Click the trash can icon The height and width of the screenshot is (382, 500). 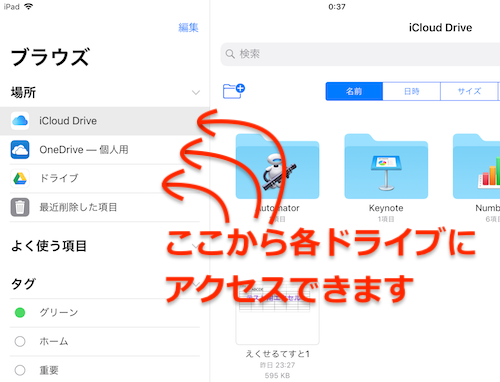[x=20, y=207]
